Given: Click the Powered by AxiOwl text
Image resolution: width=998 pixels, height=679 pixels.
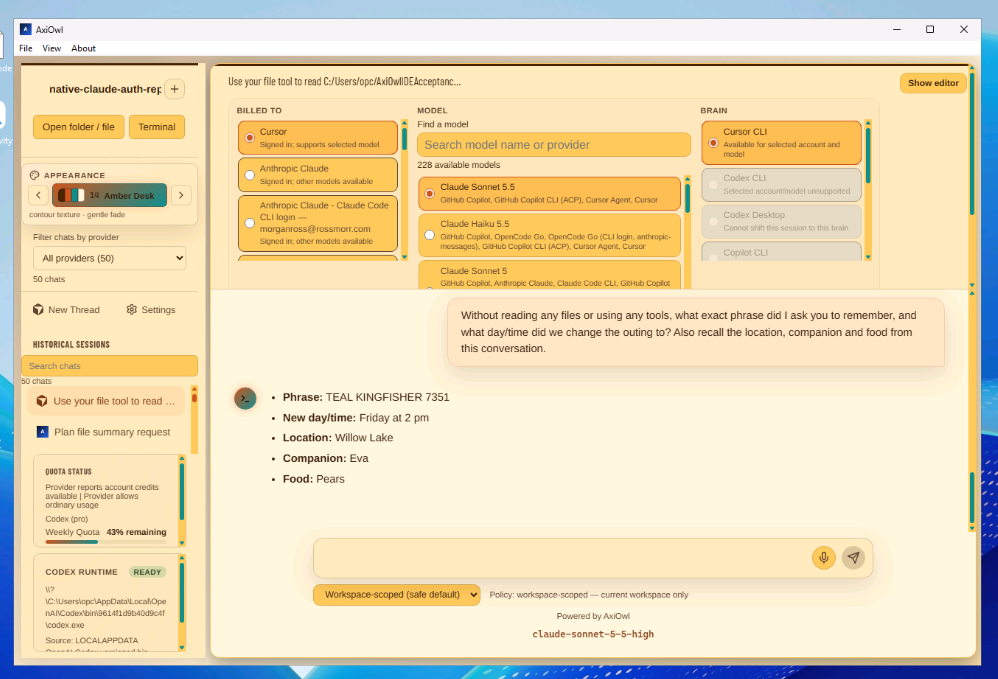Looking at the screenshot, I should point(593,616).
